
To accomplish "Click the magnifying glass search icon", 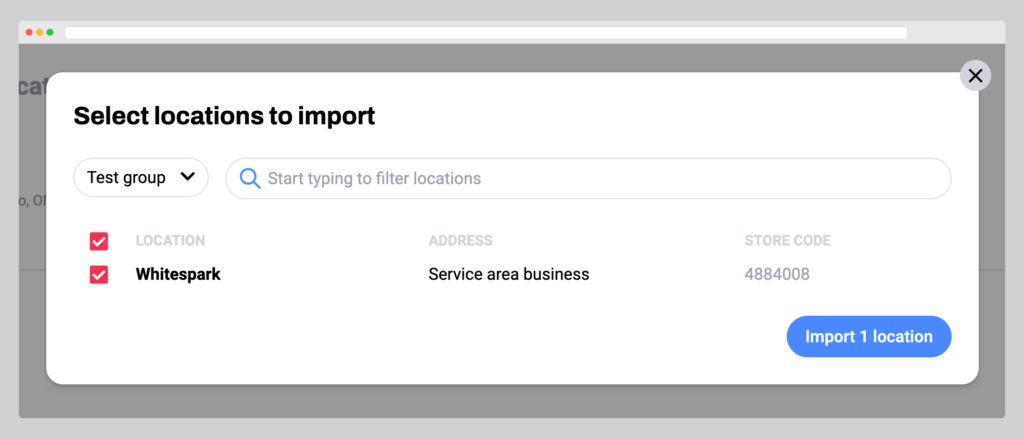I will pyautogui.click(x=249, y=178).
